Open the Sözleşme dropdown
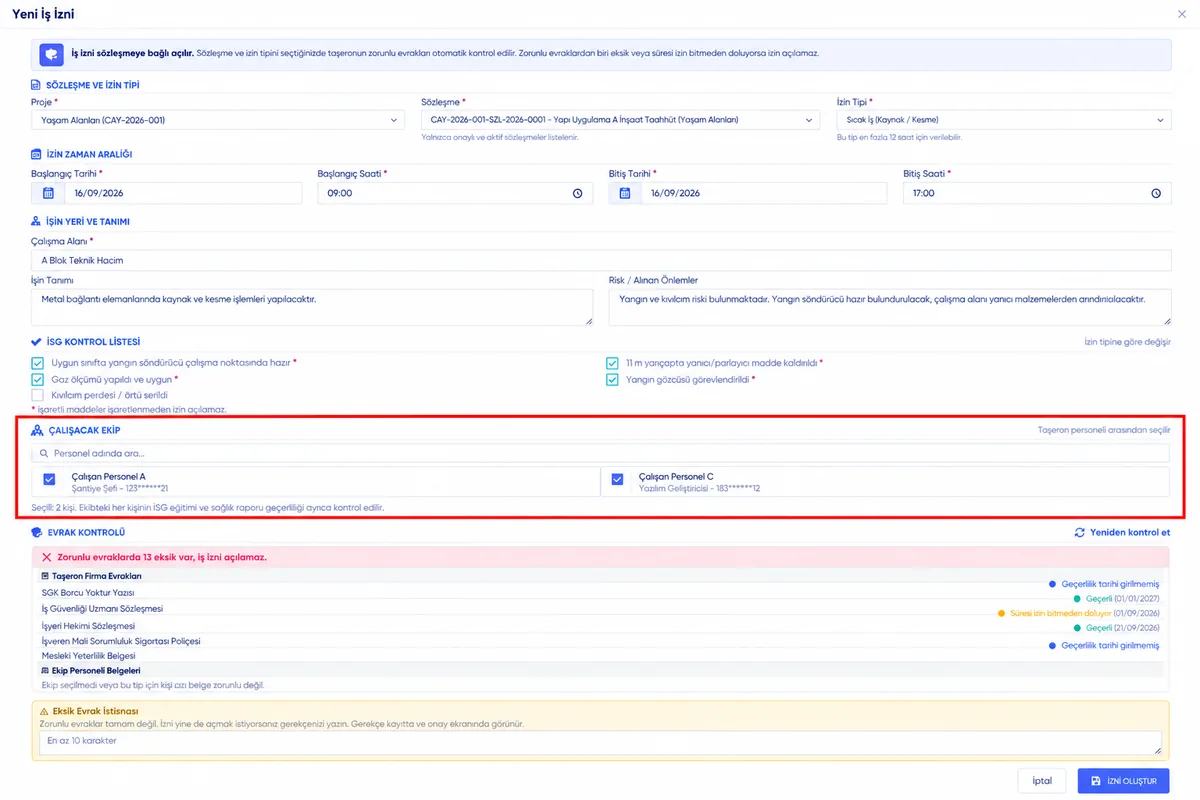This screenshot has width=1200, height=800. 621,120
